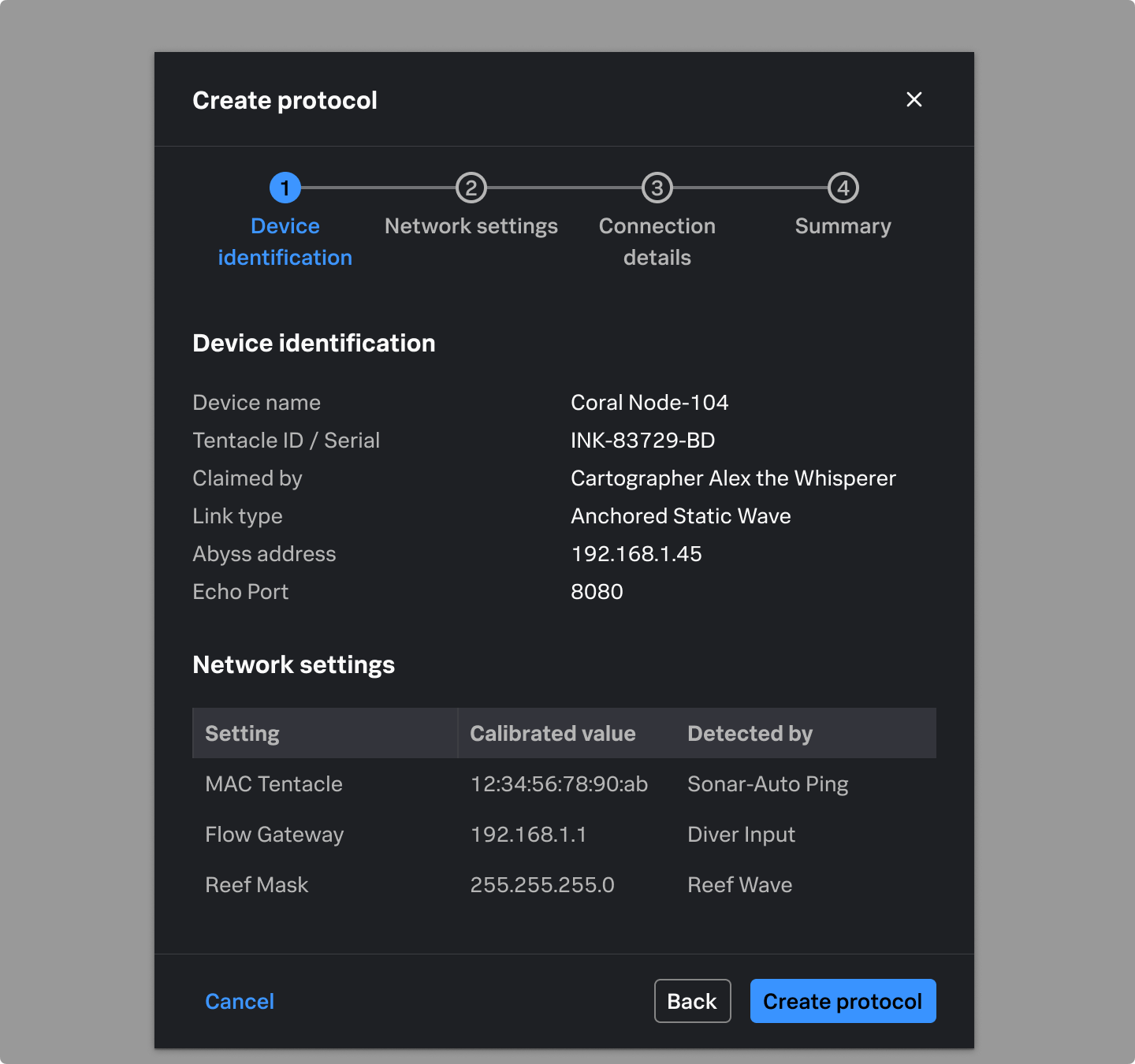This screenshot has width=1135, height=1064.
Task: Switch to Network settings step label
Action: 471,226
